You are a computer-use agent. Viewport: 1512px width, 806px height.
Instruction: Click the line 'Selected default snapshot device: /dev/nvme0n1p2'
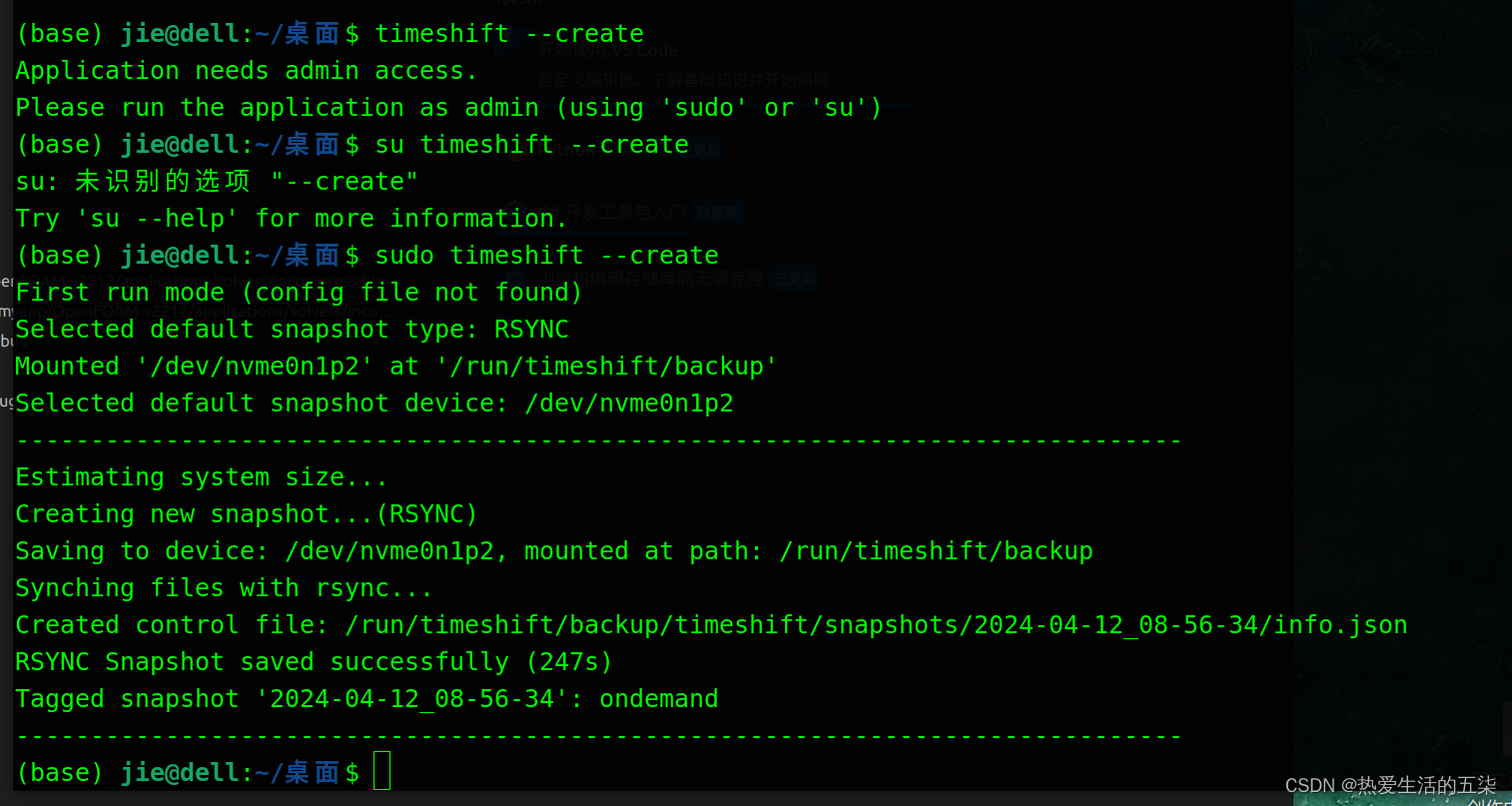point(375,403)
